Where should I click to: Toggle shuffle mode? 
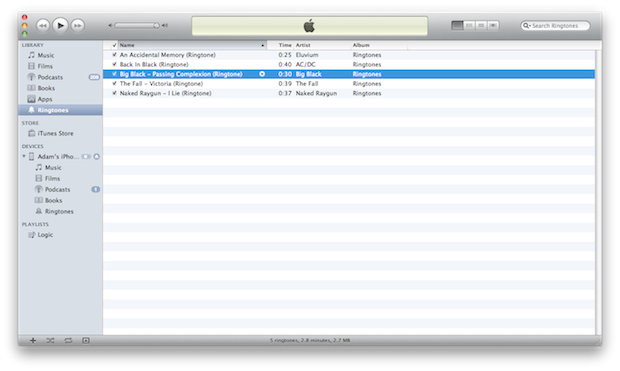click(x=50, y=341)
